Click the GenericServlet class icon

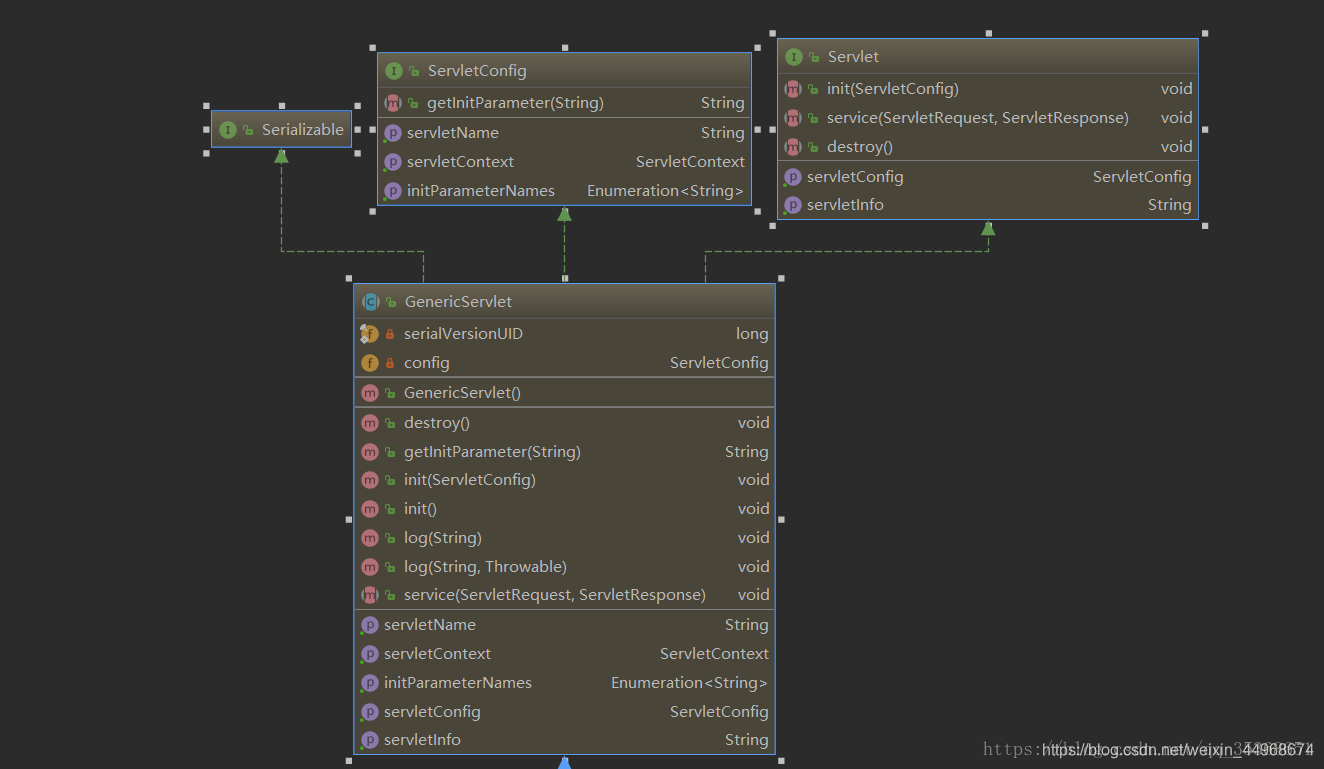[370, 302]
